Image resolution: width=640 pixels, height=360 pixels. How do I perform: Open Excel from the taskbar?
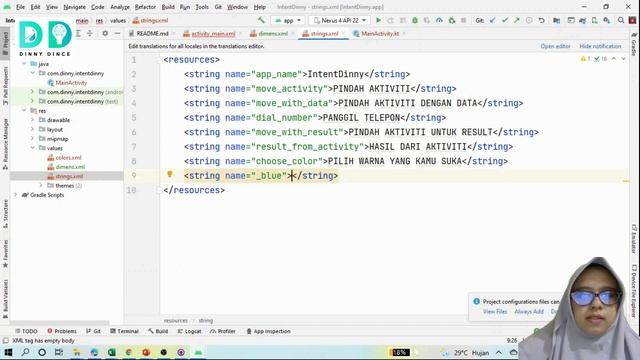click(x=111, y=352)
